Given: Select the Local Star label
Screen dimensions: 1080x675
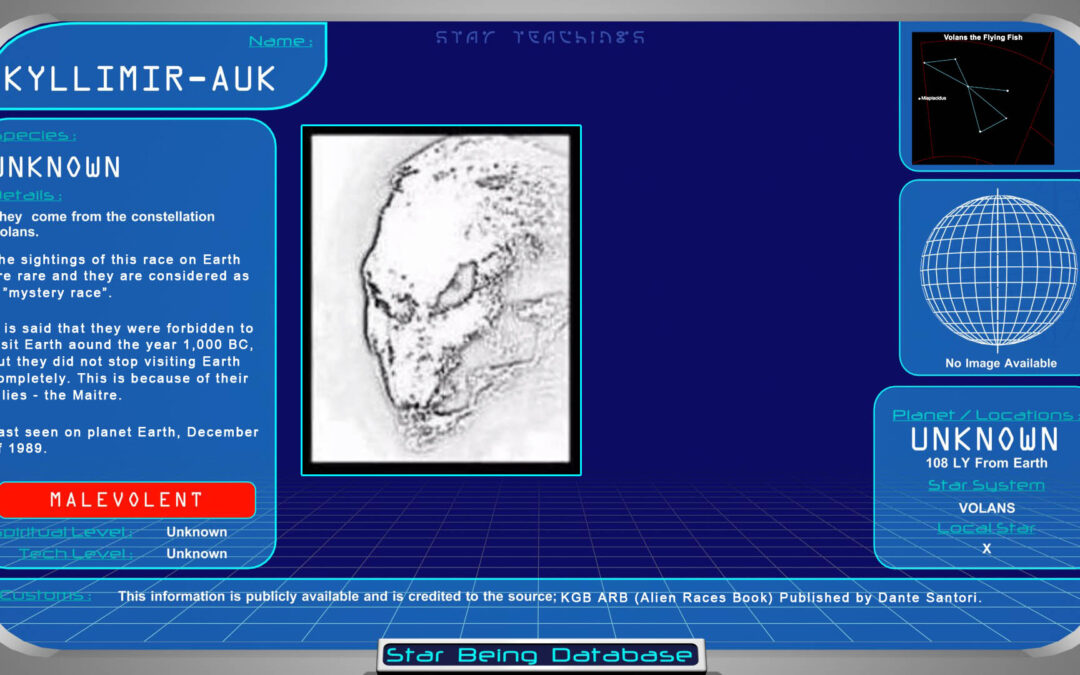Looking at the screenshot, I should tap(986, 528).
